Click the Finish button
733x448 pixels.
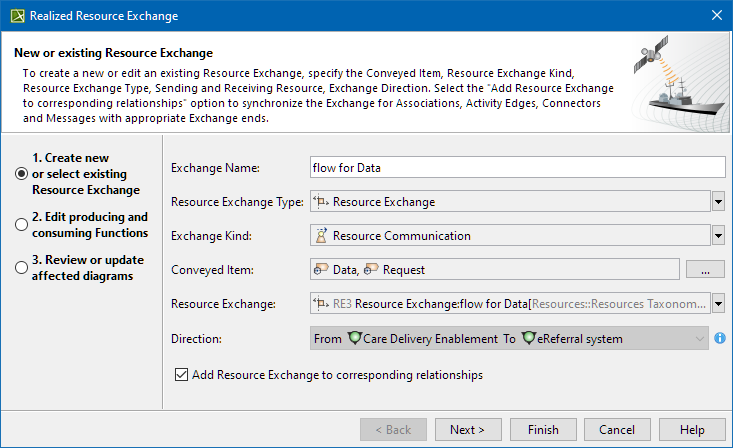pyautogui.click(x=543, y=430)
